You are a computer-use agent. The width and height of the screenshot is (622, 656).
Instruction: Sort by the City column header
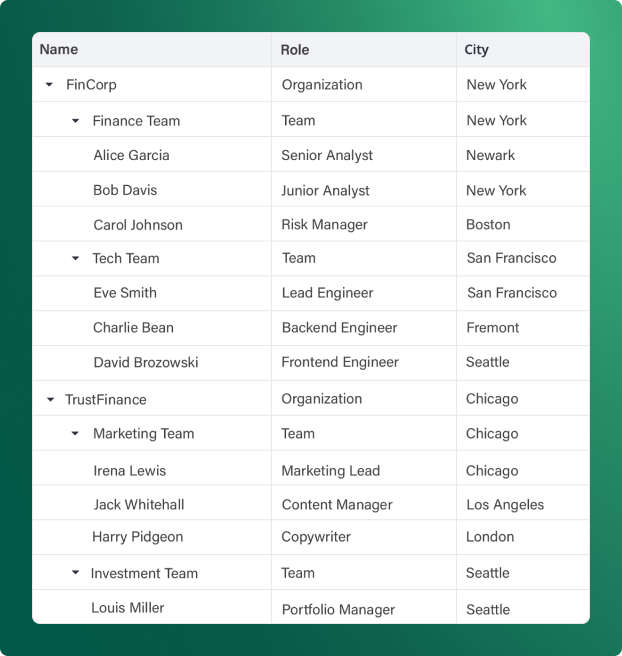(476, 50)
